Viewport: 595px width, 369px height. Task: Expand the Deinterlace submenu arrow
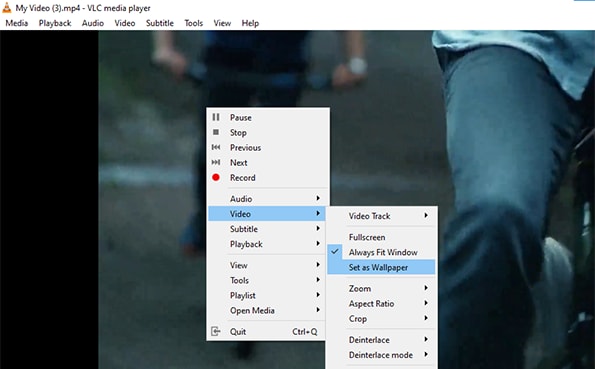tap(426, 339)
